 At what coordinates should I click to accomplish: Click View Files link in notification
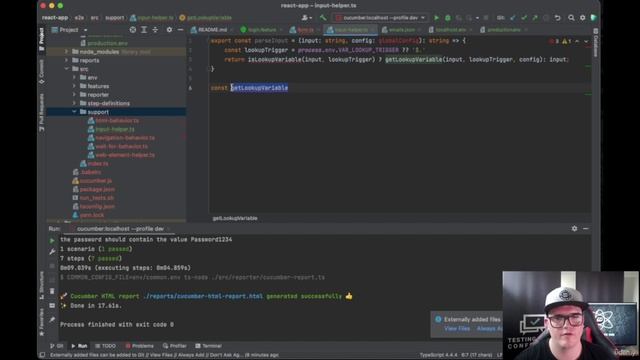[x=457, y=329]
